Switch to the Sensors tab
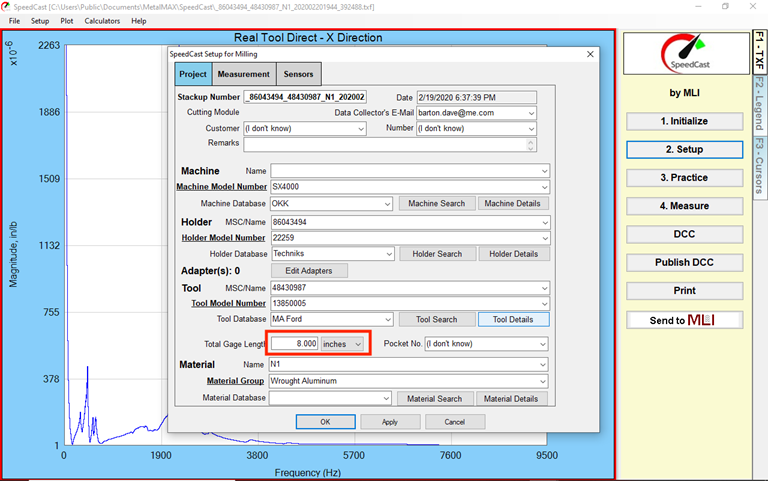768x481 pixels. click(298, 74)
